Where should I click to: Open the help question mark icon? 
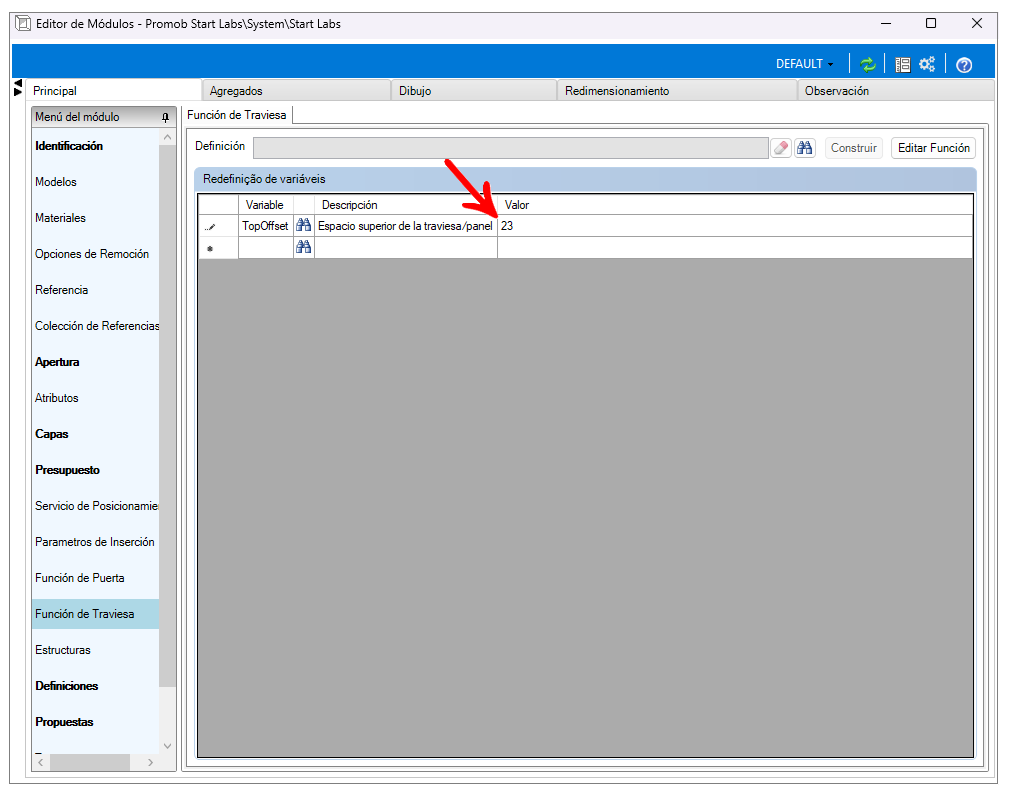pos(964,64)
